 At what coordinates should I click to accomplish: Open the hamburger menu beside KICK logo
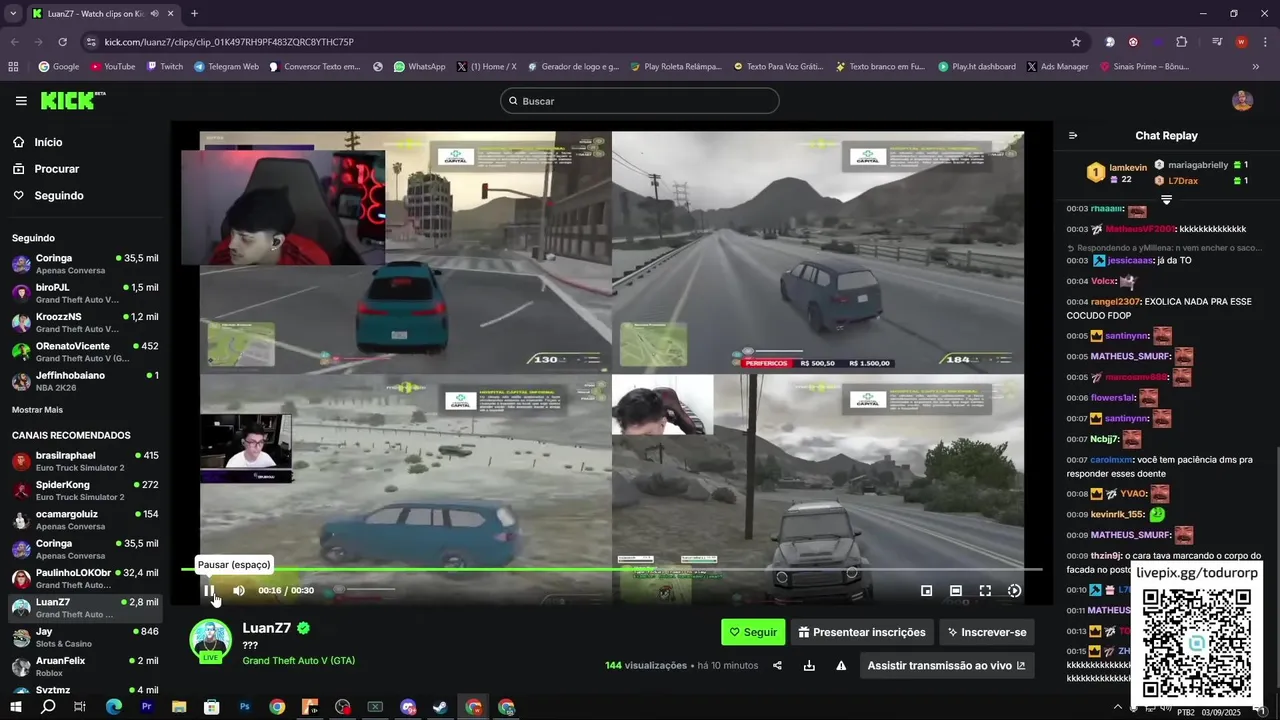(x=21, y=101)
